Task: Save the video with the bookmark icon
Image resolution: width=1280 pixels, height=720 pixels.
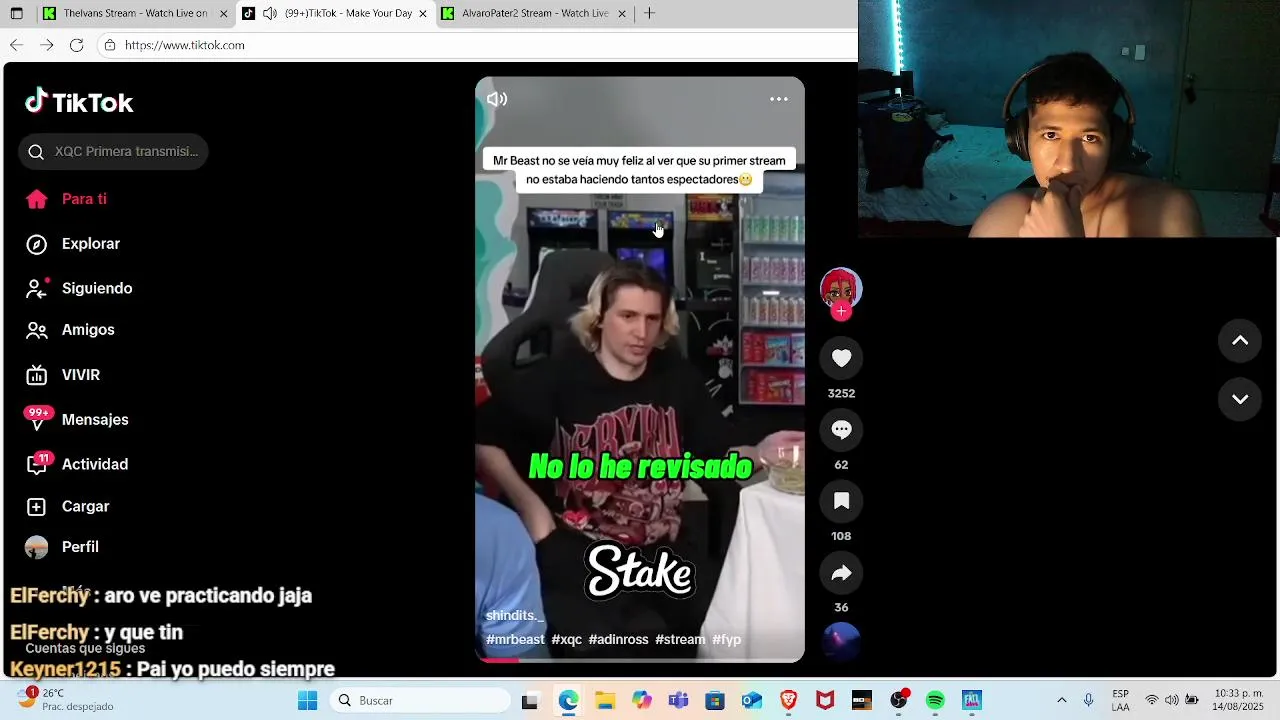Action: point(841,501)
